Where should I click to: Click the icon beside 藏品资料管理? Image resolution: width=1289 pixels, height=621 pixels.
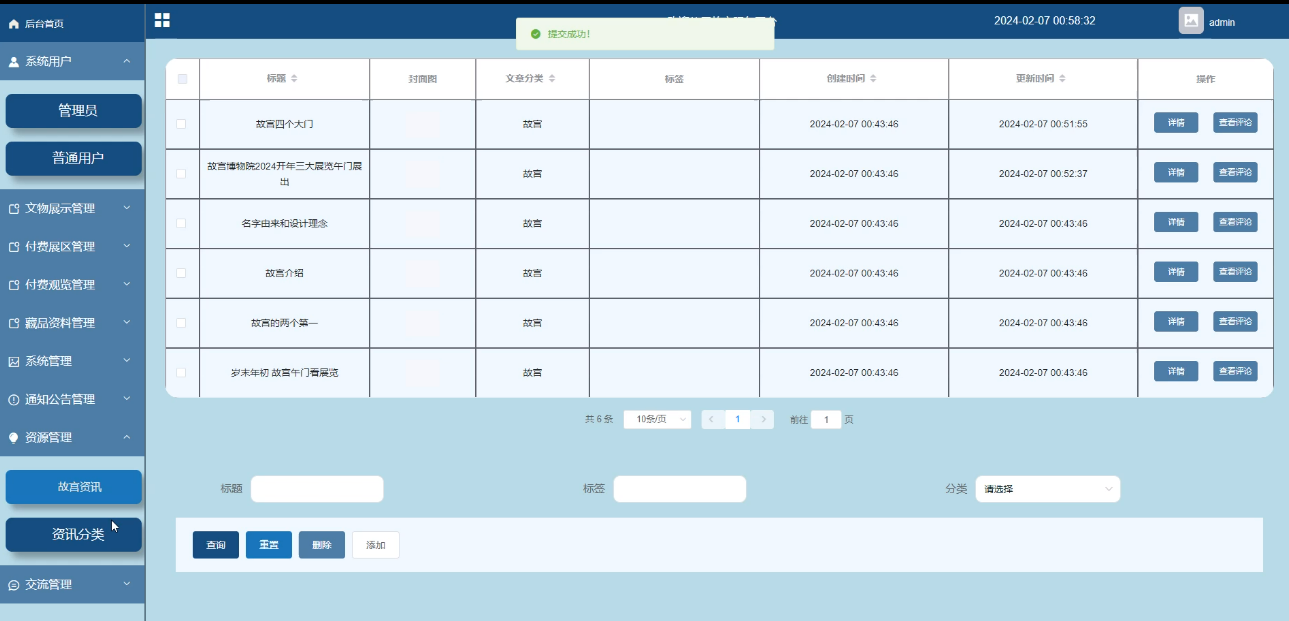pos(14,323)
